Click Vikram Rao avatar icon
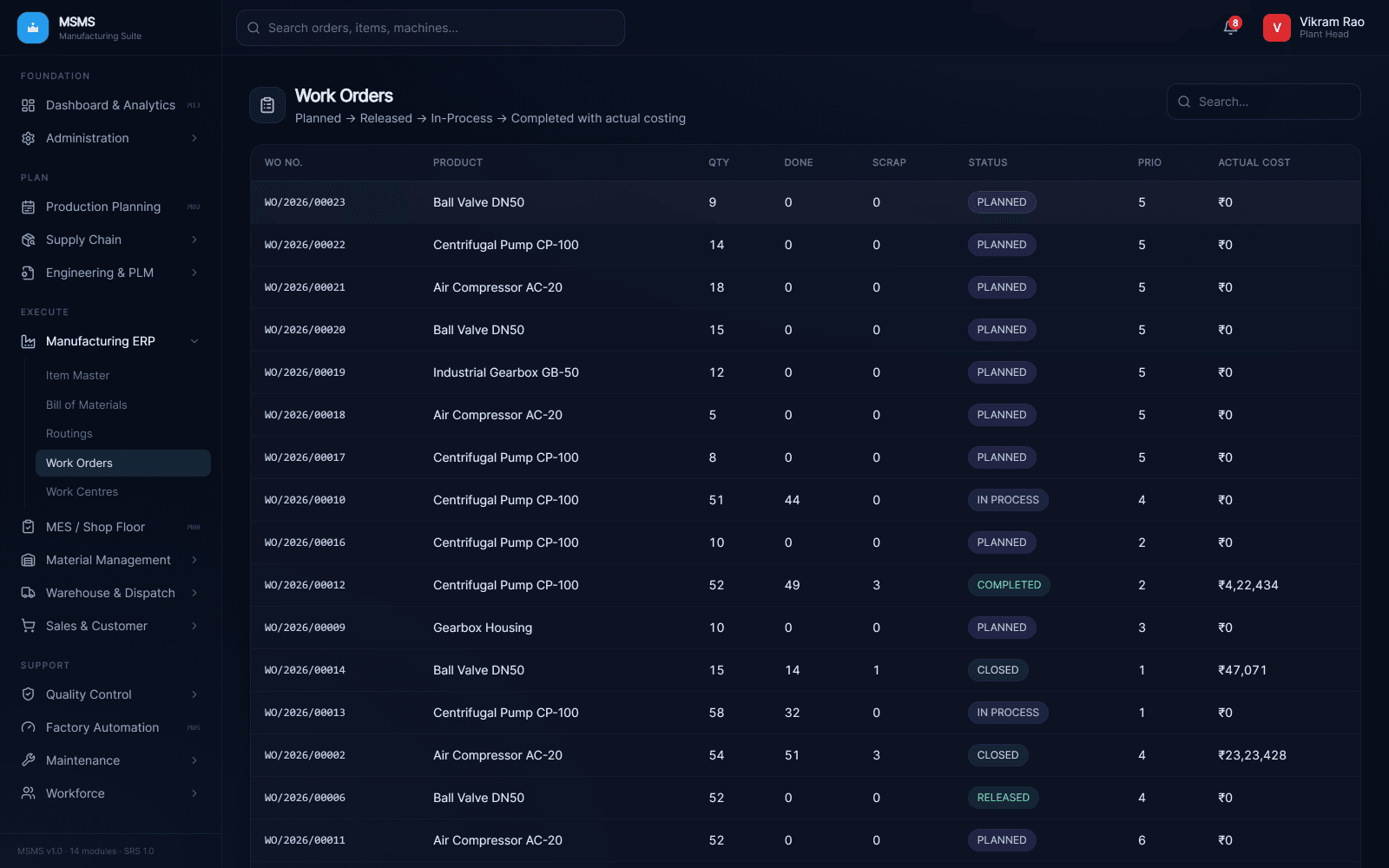This screenshot has height=868, width=1389. [x=1276, y=28]
